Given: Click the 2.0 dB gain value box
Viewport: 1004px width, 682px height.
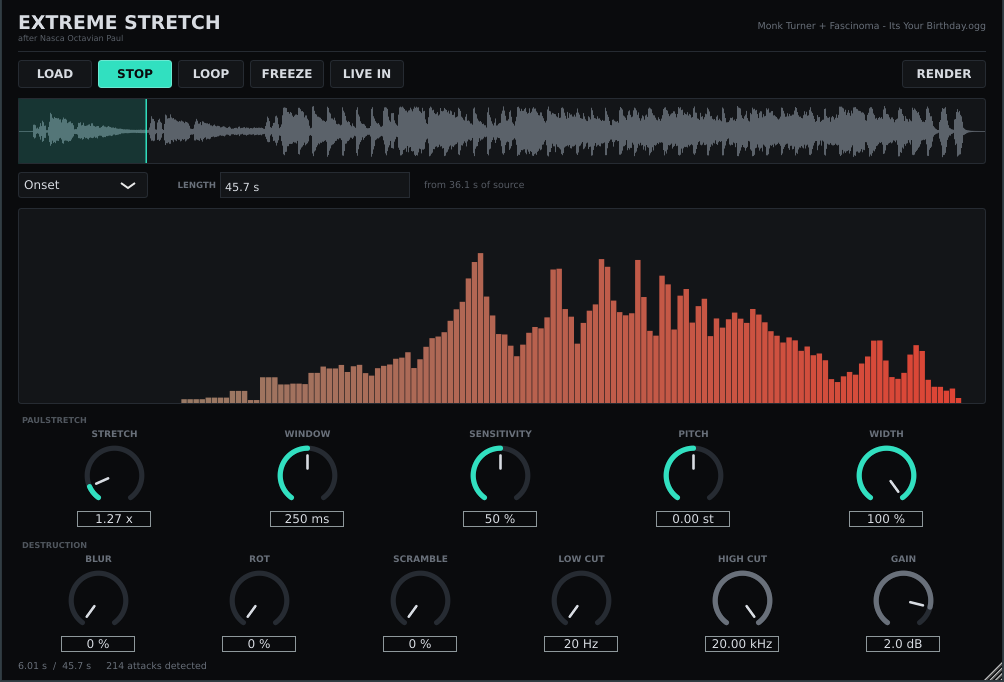Looking at the screenshot, I should [x=903, y=644].
